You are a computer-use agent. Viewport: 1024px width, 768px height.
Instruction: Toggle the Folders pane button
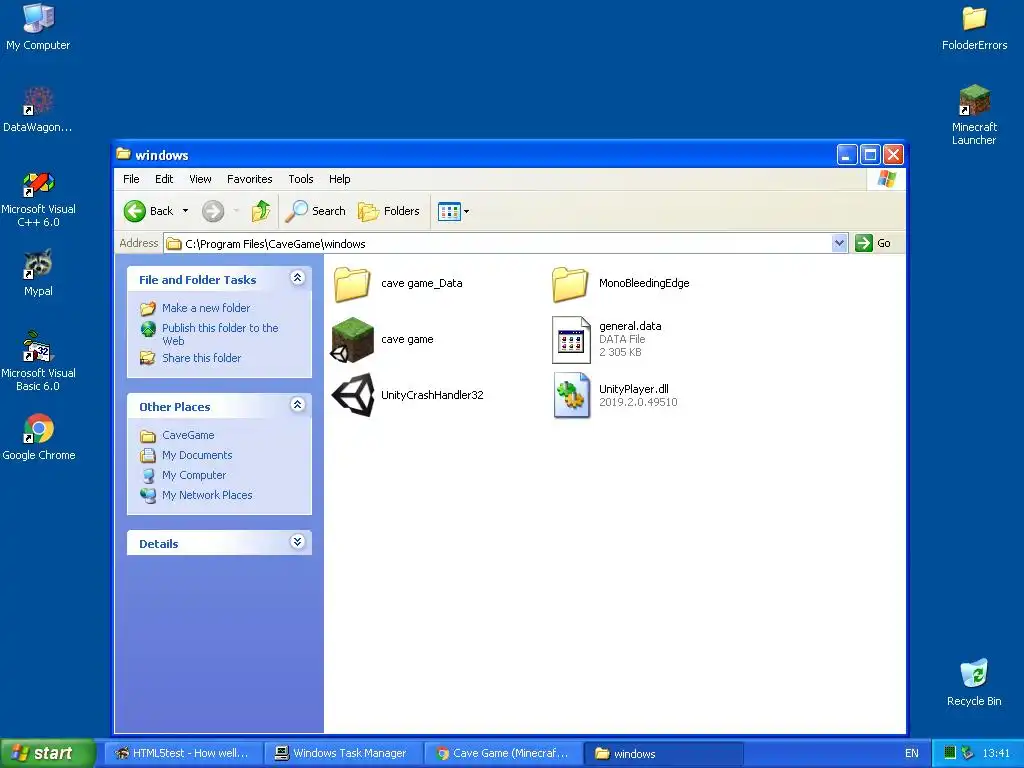[x=389, y=211]
